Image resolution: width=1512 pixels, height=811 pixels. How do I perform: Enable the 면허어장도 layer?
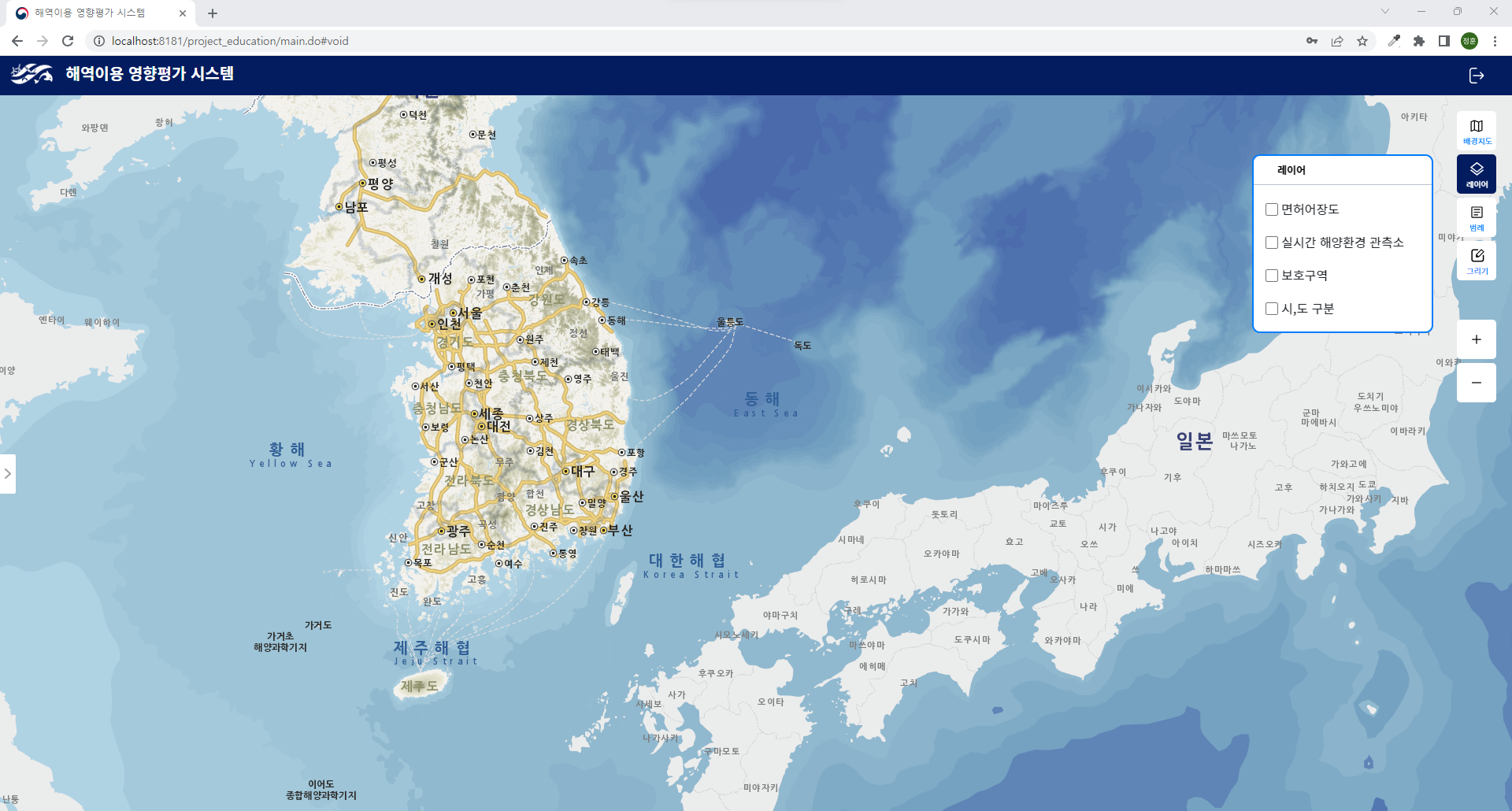[x=1272, y=209]
